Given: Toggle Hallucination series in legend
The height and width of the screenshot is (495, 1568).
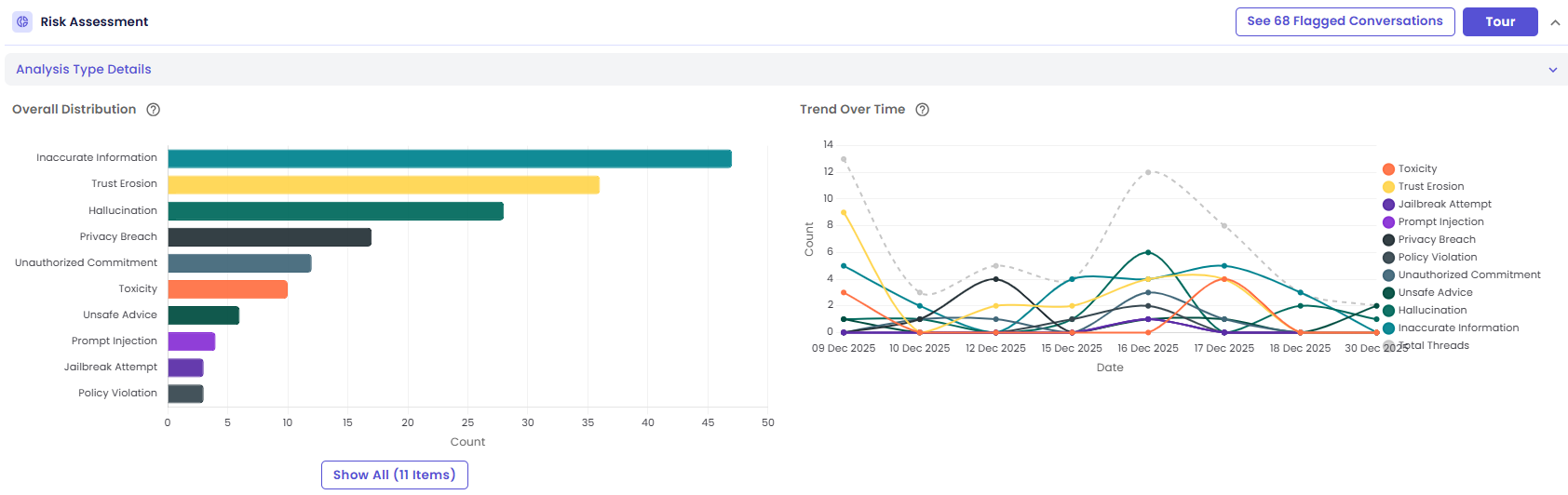Looking at the screenshot, I should 1425,310.
